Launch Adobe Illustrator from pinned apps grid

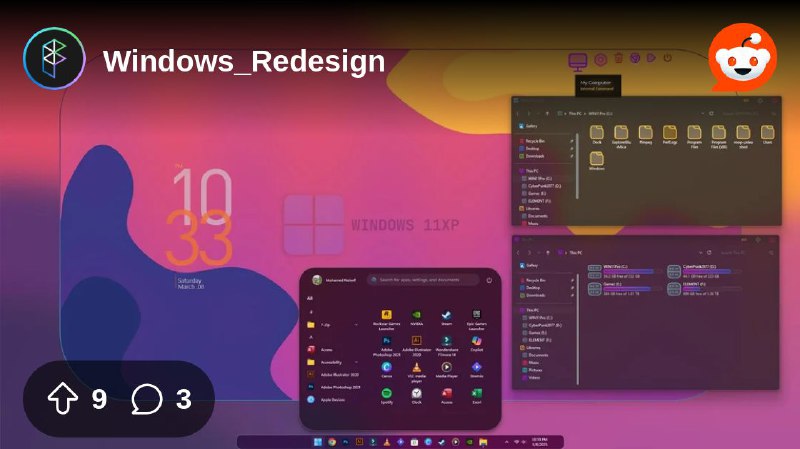[x=416, y=346]
